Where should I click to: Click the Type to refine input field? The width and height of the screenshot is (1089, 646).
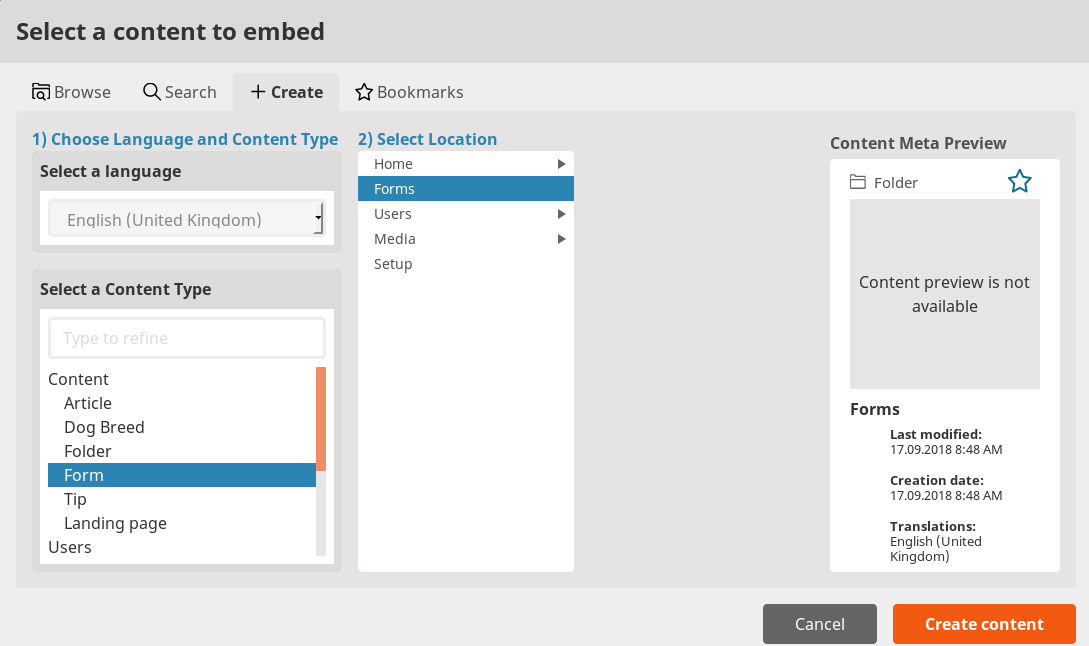(x=186, y=338)
